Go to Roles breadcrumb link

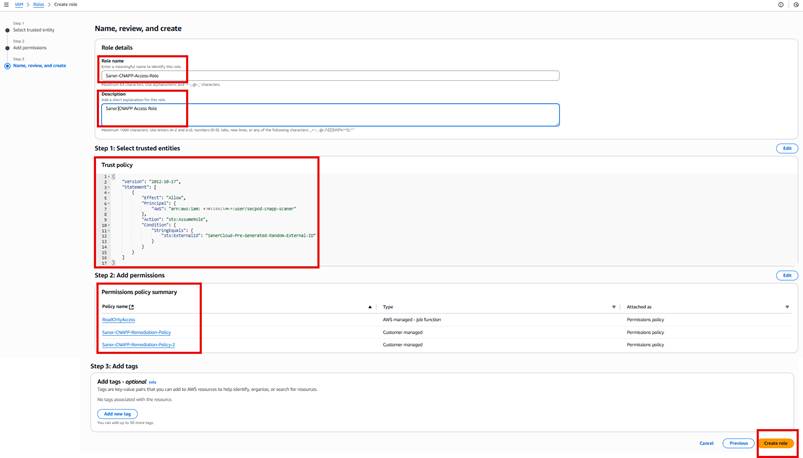38,5
